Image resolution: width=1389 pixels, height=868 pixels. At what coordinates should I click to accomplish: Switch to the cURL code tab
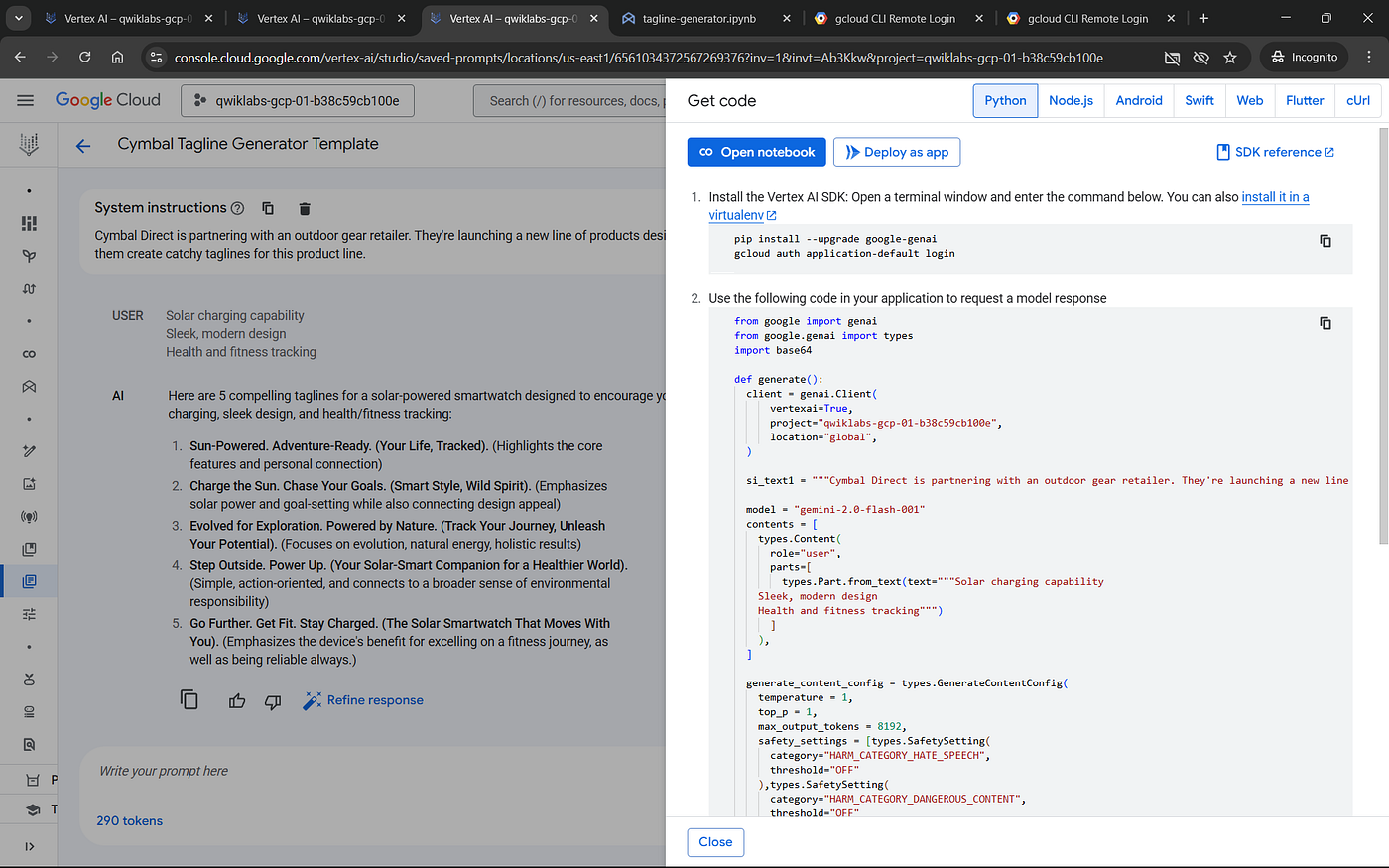click(1358, 100)
